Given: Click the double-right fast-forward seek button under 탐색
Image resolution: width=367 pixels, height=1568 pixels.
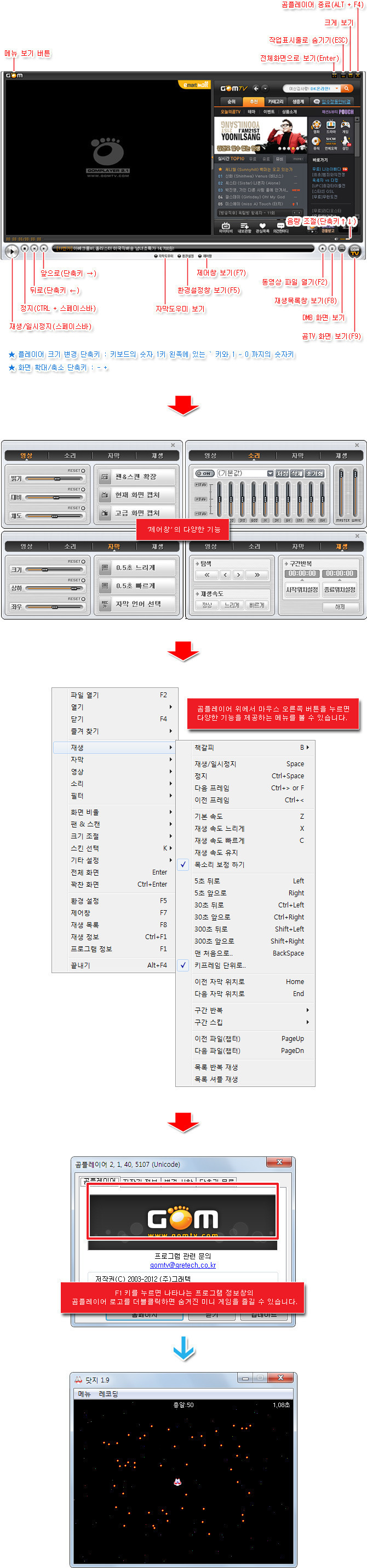Looking at the screenshot, I should point(257,575).
